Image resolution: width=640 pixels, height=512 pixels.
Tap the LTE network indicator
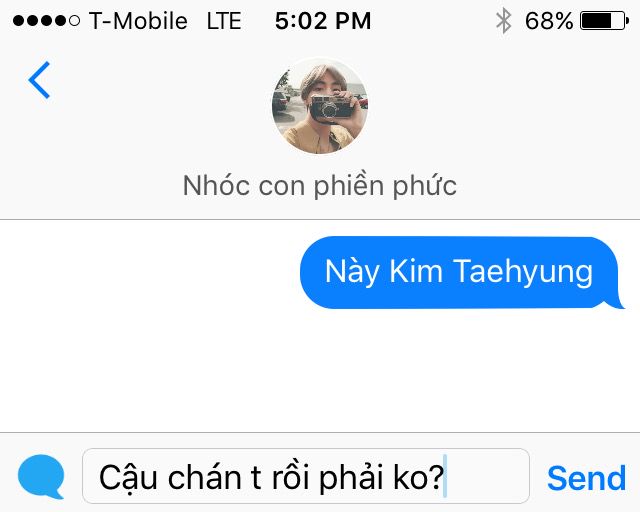(x=224, y=21)
